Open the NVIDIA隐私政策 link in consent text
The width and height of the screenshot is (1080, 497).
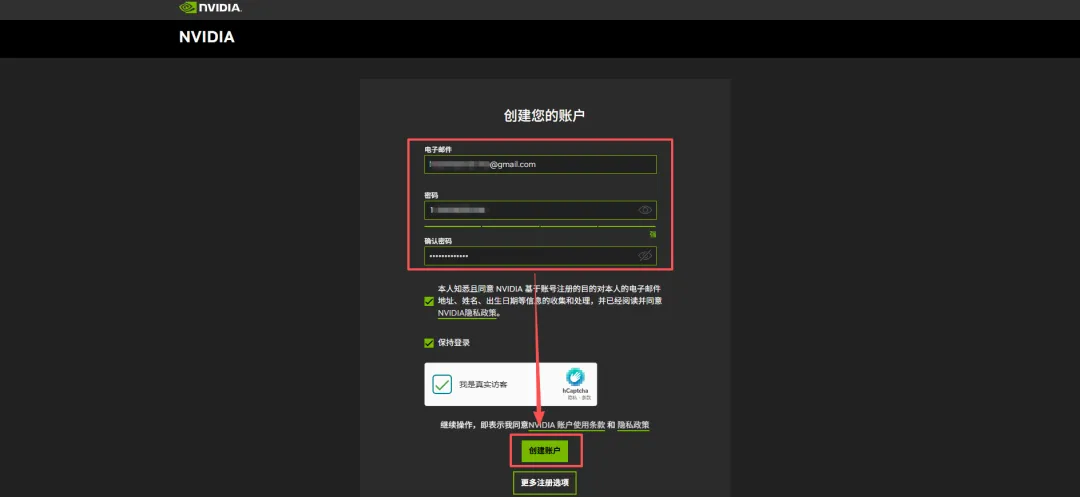(468, 313)
